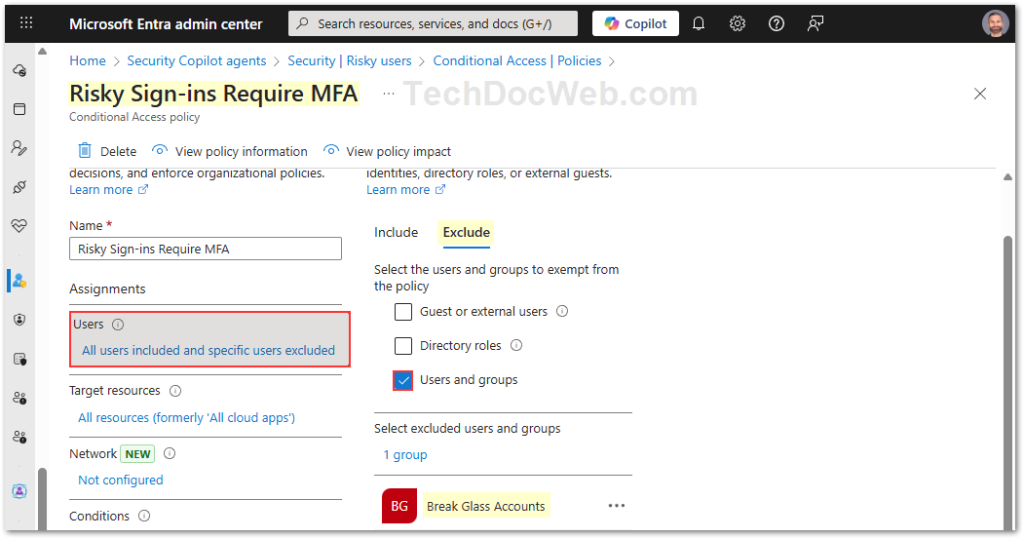Open the feedback icon in header

(x=816, y=23)
